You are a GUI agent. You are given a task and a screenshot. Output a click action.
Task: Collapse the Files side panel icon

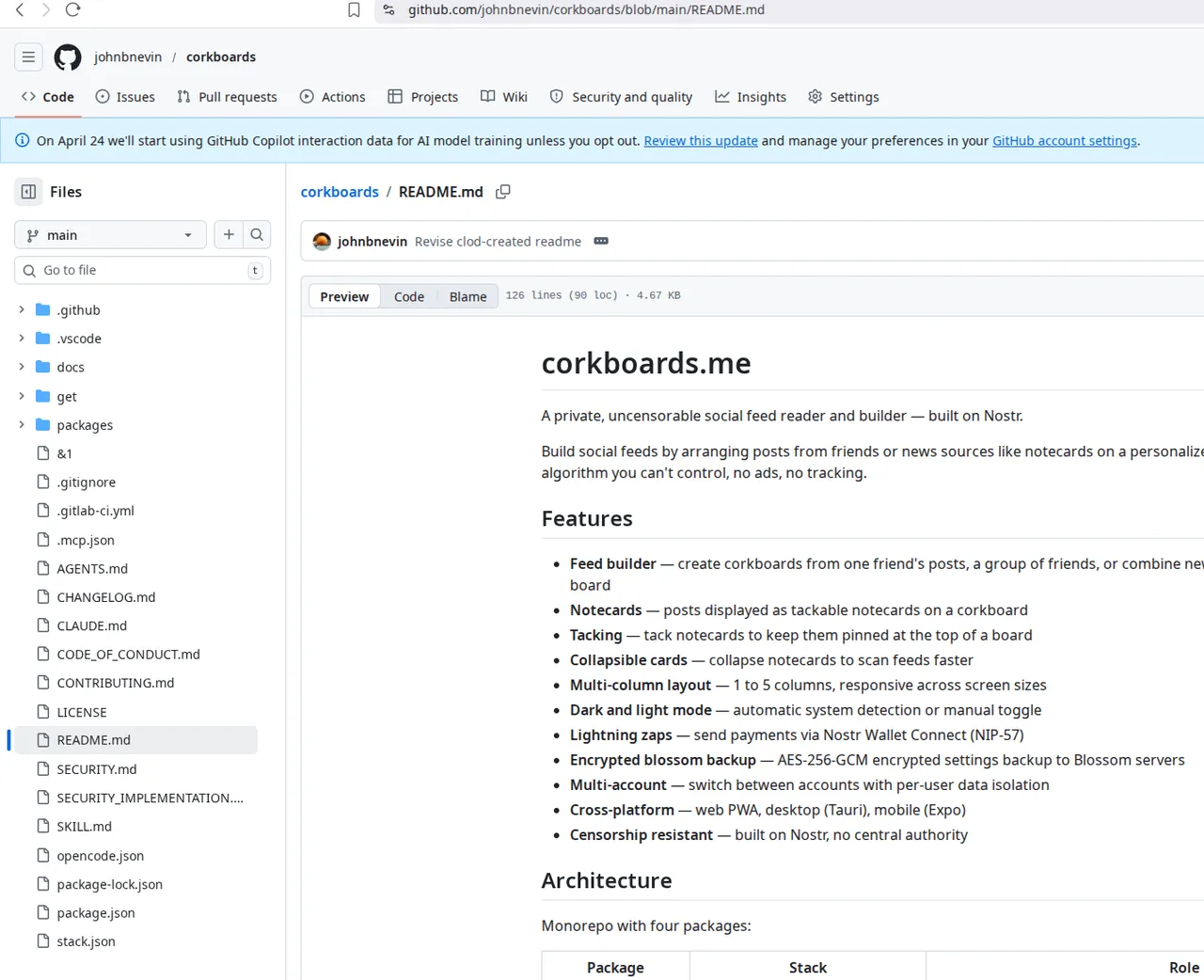click(x=29, y=192)
